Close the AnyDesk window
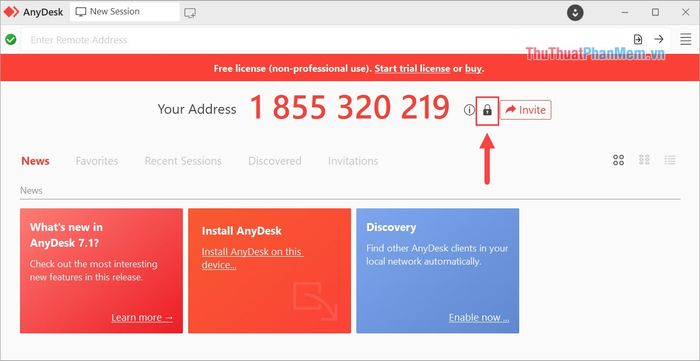 [685, 12]
